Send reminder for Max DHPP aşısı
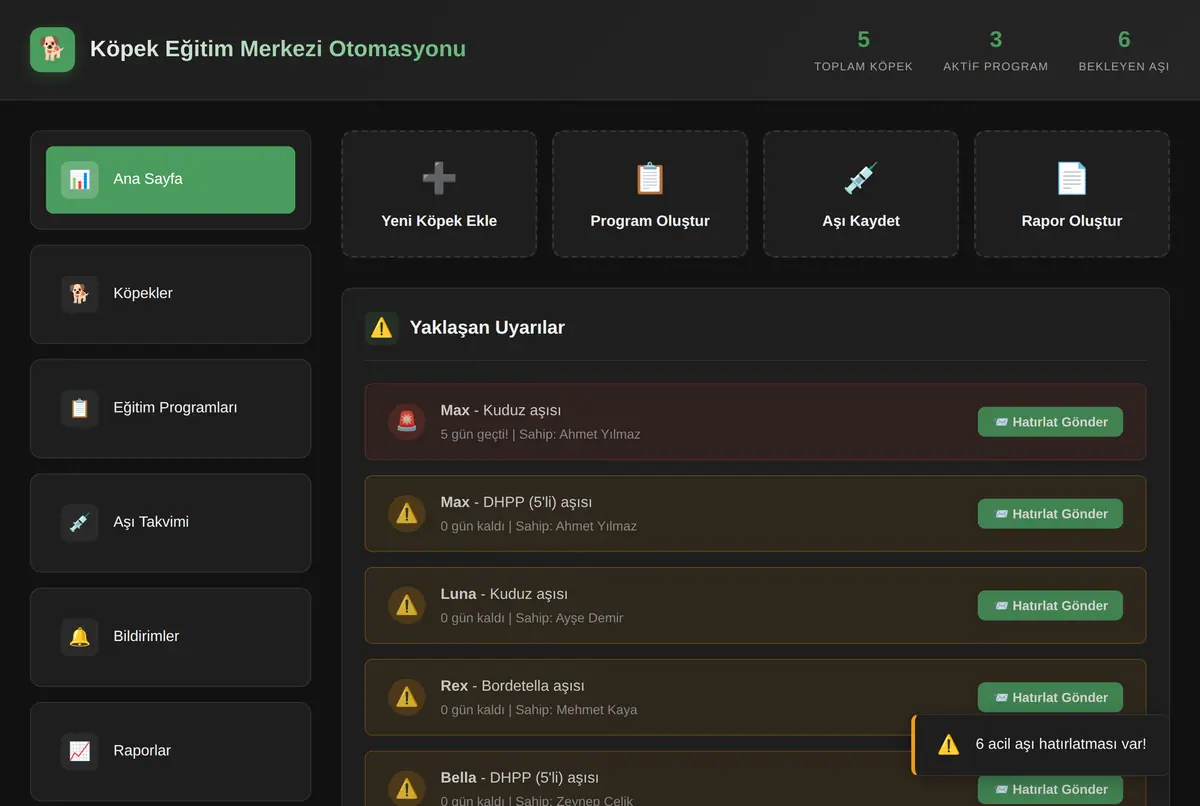The width and height of the screenshot is (1200, 806). 1050,514
